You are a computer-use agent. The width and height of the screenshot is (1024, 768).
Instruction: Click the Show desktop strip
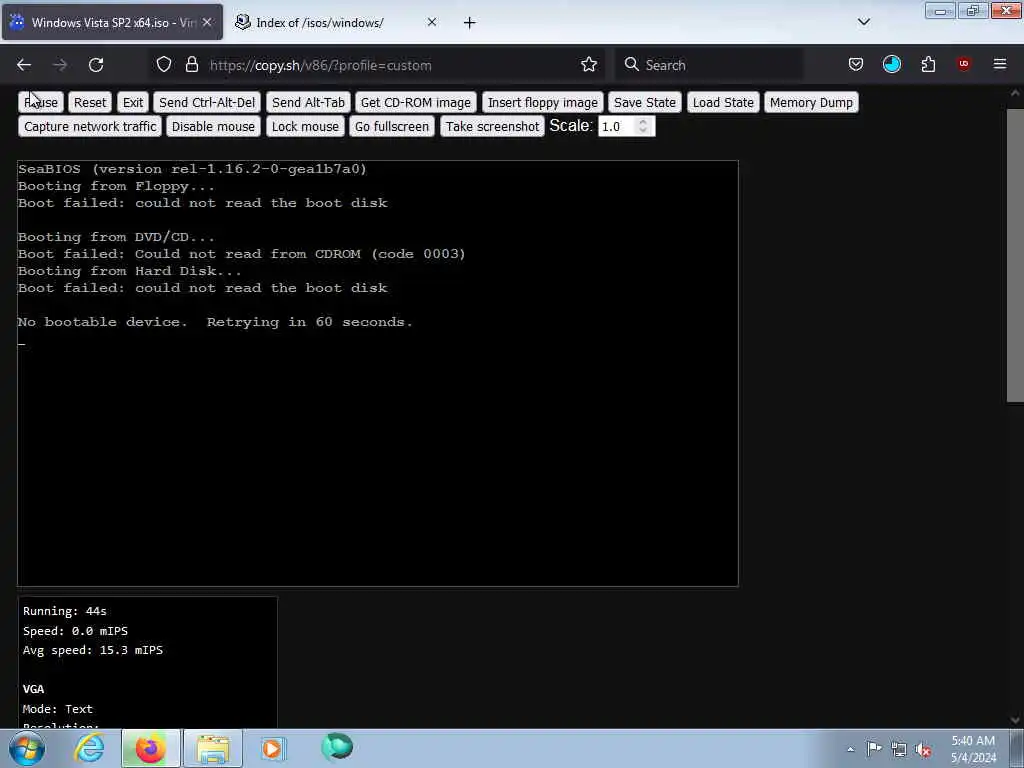pyautogui.click(x=1017, y=748)
